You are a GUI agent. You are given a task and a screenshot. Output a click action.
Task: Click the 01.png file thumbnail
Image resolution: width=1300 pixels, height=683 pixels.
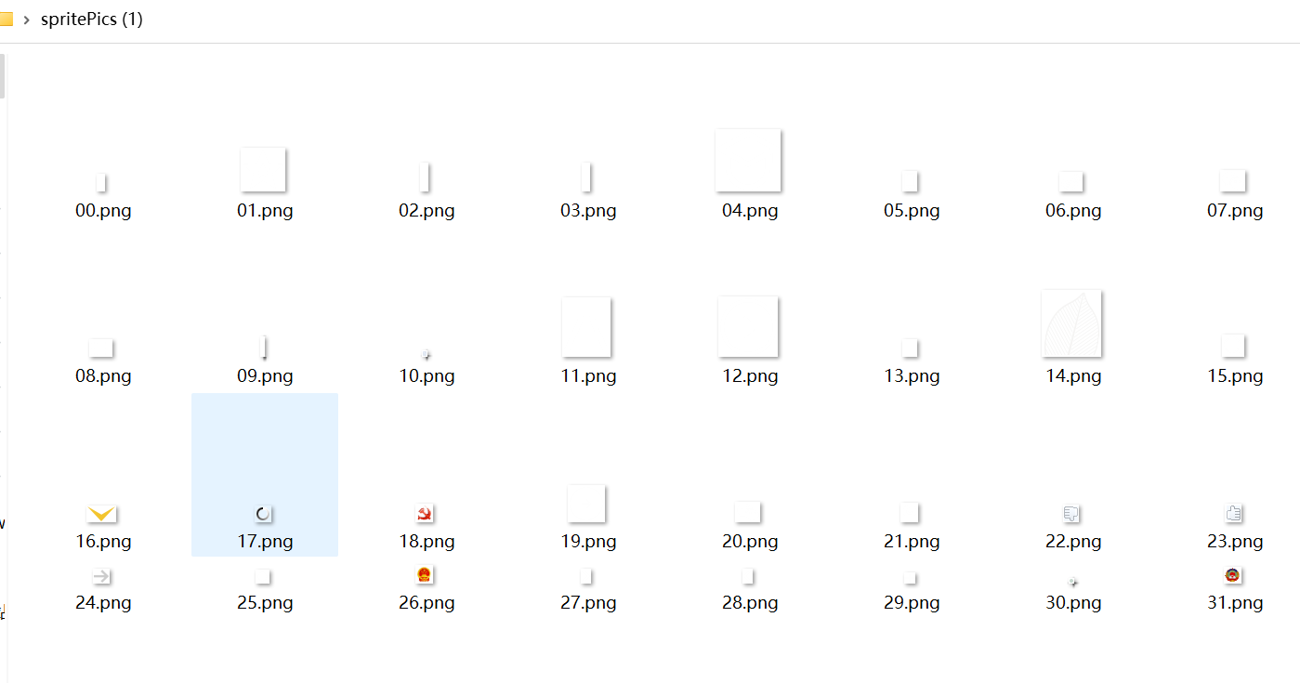click(263, 169)
